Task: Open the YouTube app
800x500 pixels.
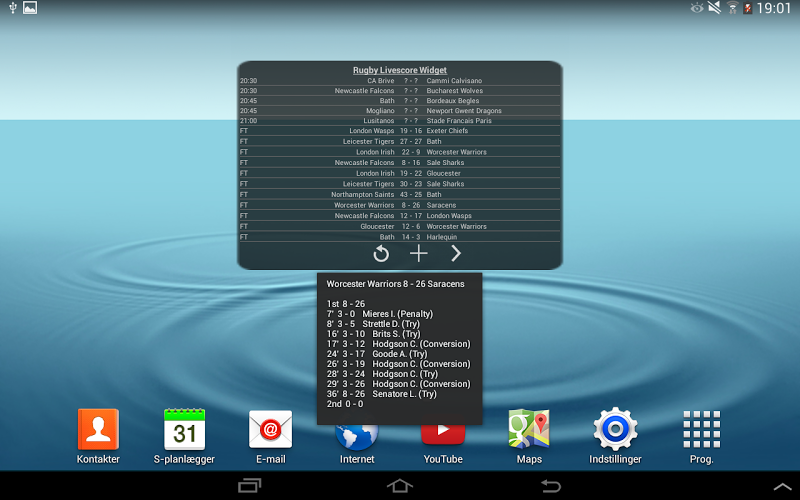Action: (x=443, y=444)
